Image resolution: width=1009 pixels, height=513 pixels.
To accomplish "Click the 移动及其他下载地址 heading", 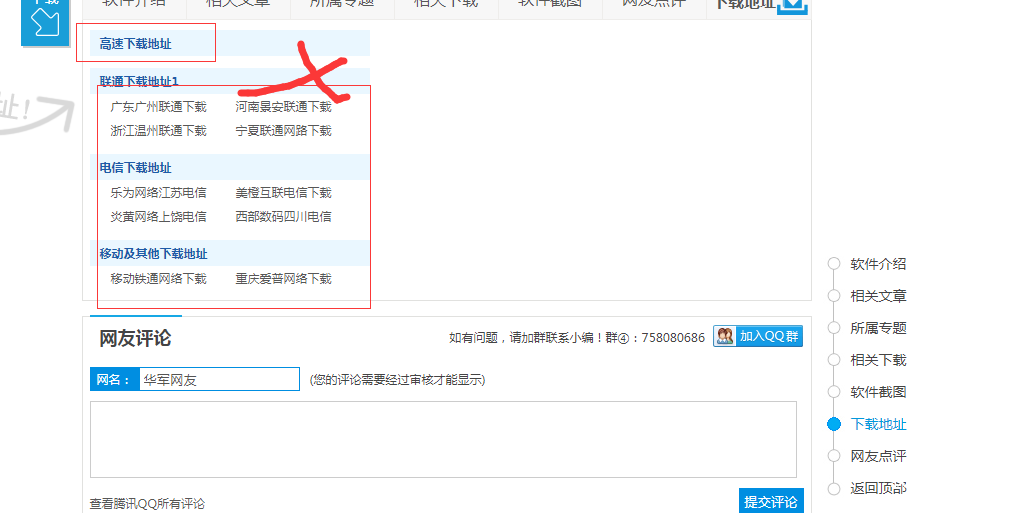I will pyautogui.click(x=153, y=254).
